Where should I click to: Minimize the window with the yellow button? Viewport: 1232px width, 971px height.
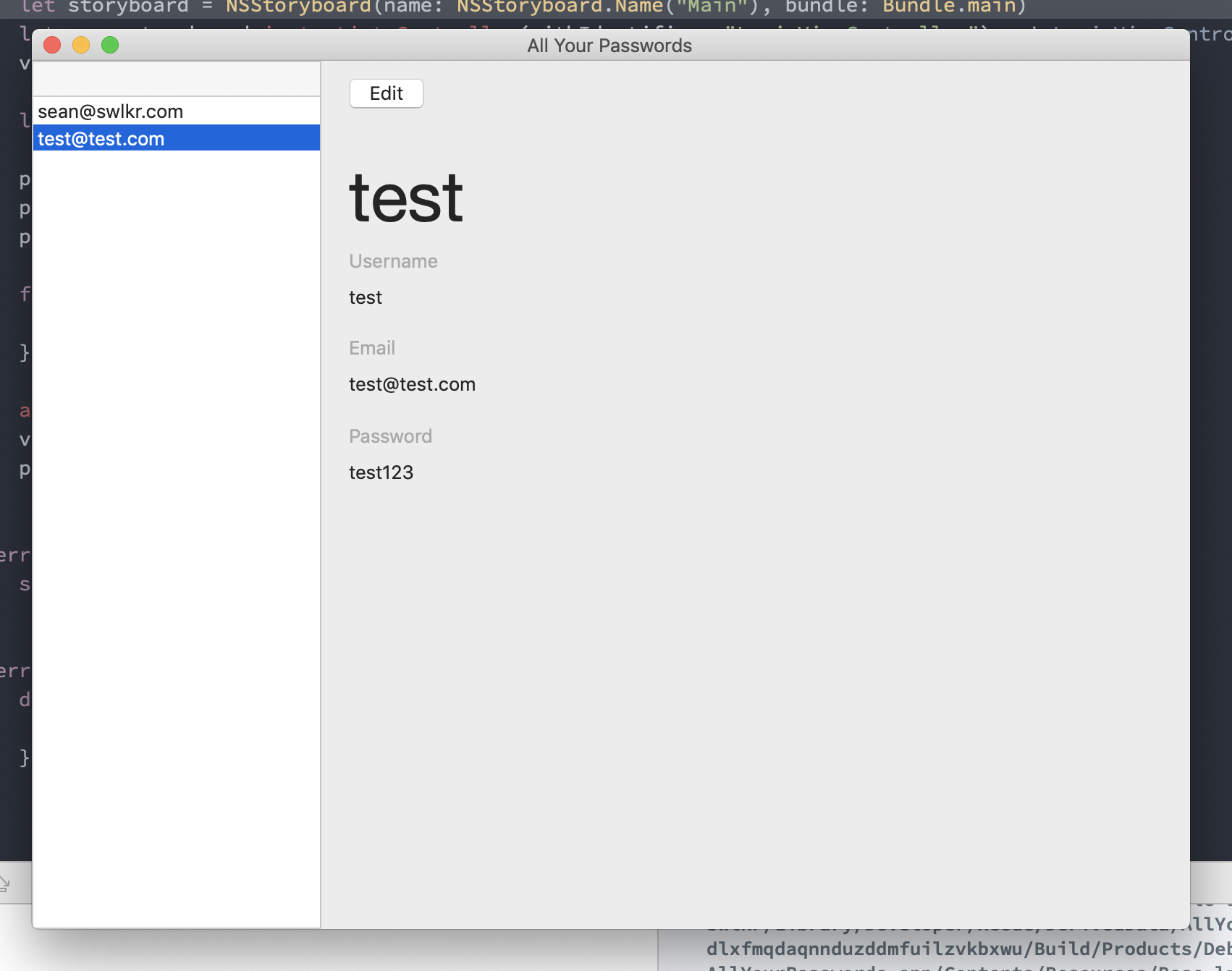(81, 45)
